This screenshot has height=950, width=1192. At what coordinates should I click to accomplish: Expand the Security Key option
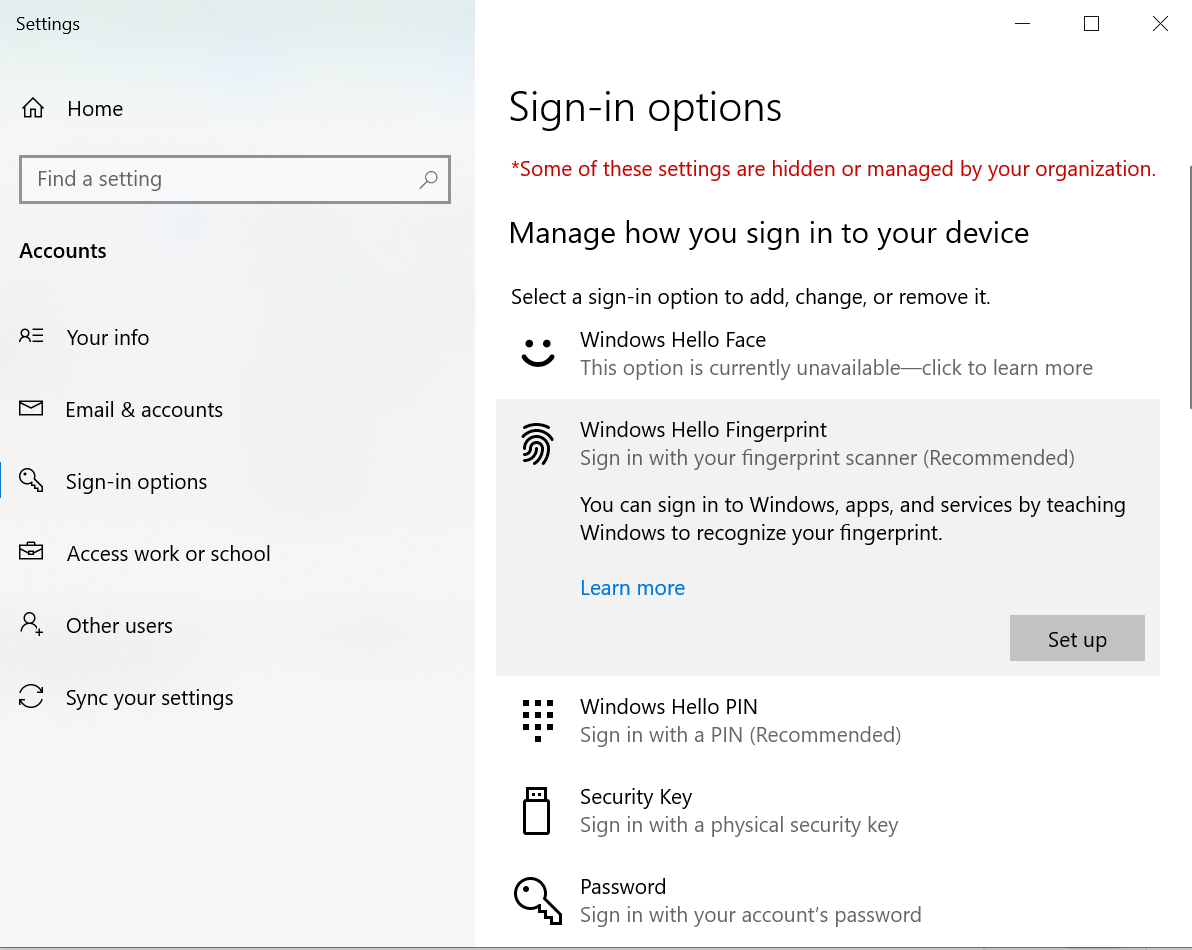coord(828,811)
